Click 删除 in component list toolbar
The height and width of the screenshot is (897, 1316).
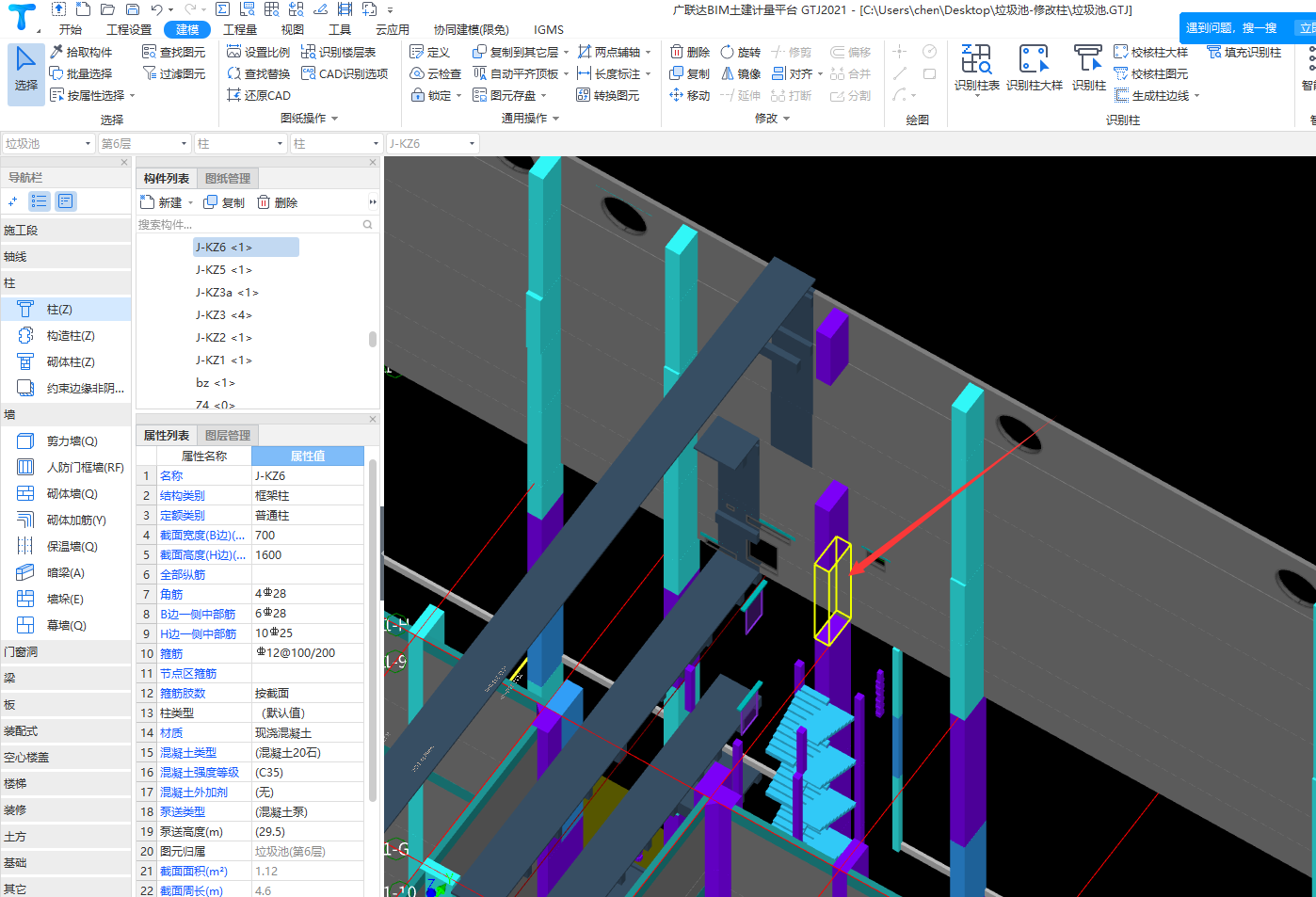[278, 202]
